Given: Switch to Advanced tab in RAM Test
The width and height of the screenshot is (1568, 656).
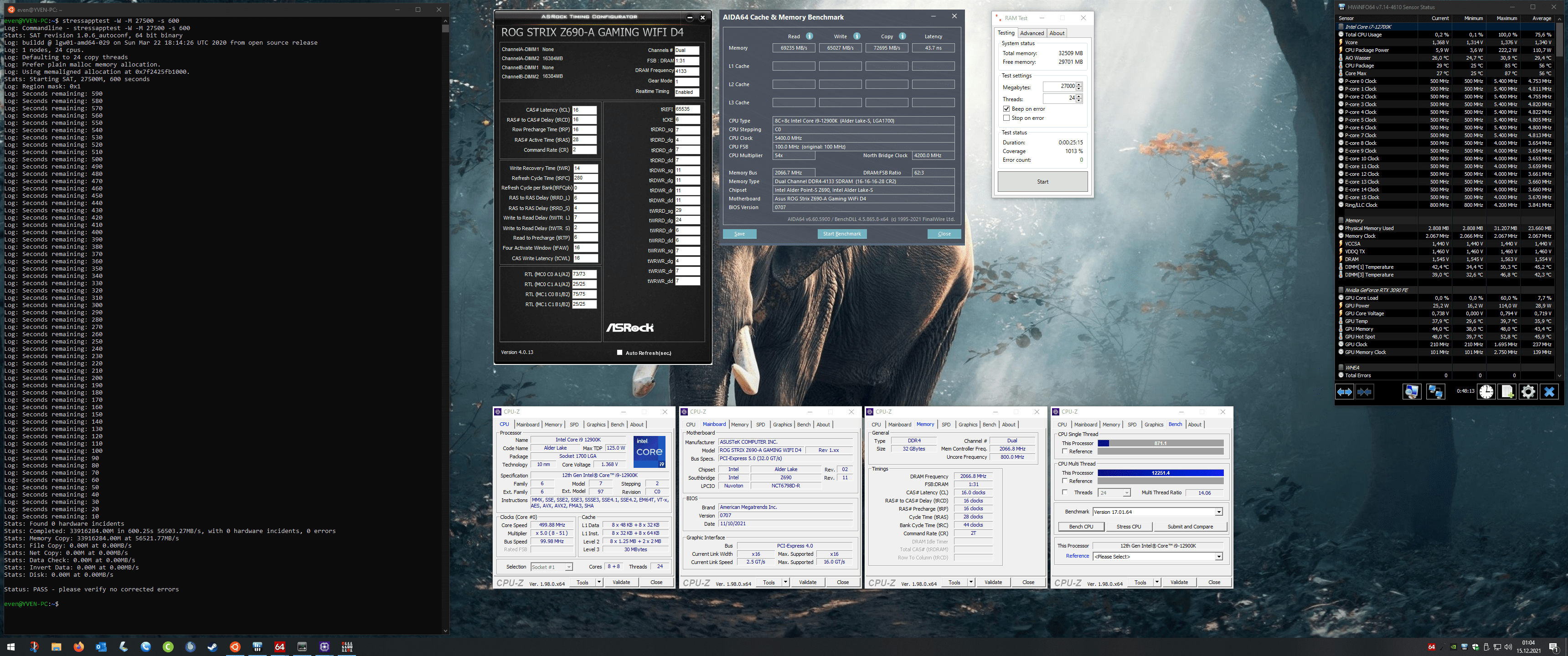Looking at the screenshot, I should [1032, 33].
